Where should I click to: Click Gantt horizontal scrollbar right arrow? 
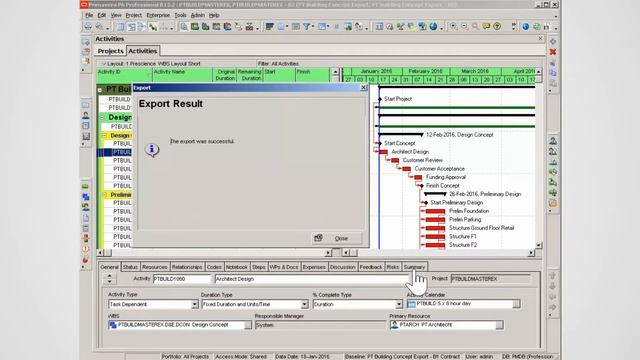[531, 253]
